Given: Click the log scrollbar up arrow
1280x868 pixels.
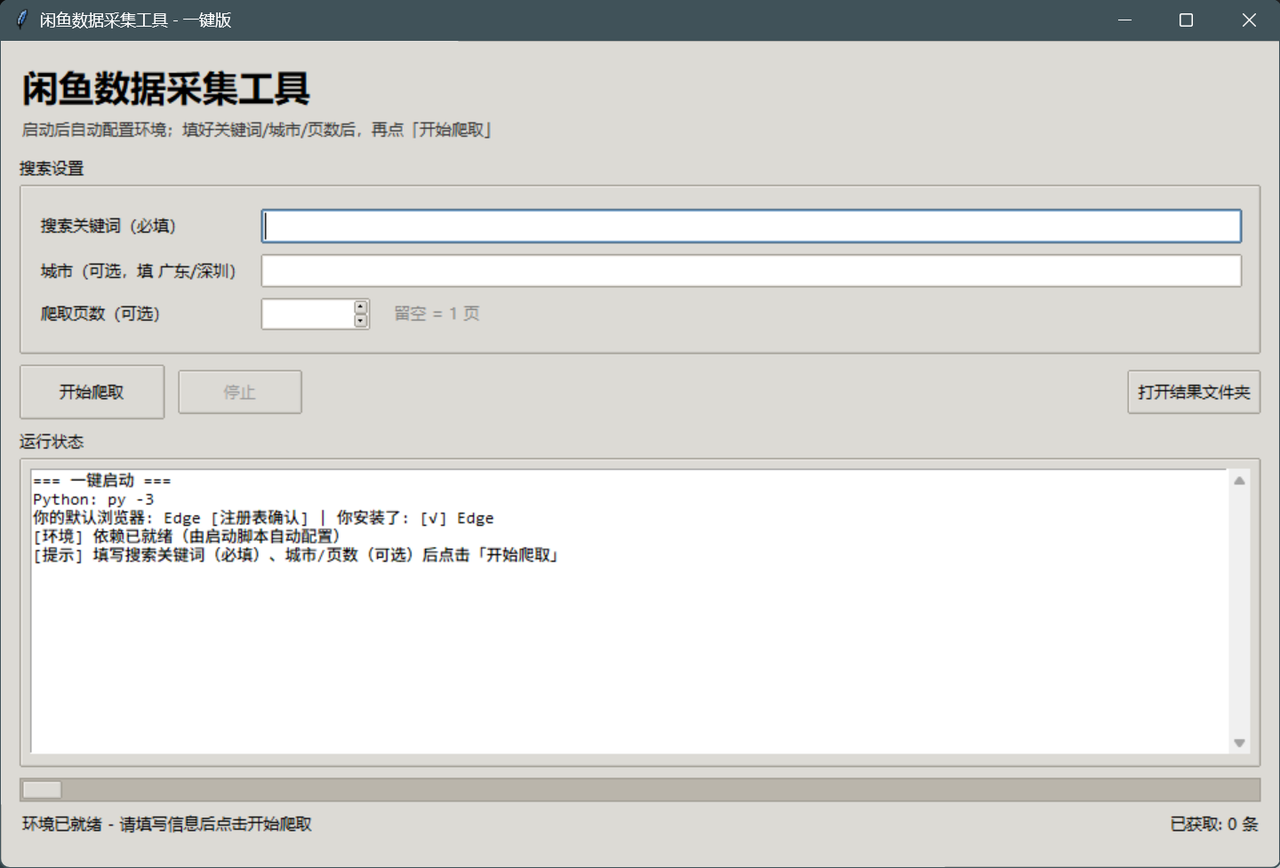Looking at the screenshot, I should pyautogui.click(x=1240, y=481).
